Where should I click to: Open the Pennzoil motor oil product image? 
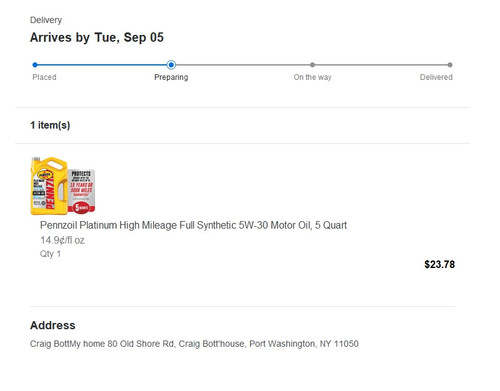click(63, 186)
